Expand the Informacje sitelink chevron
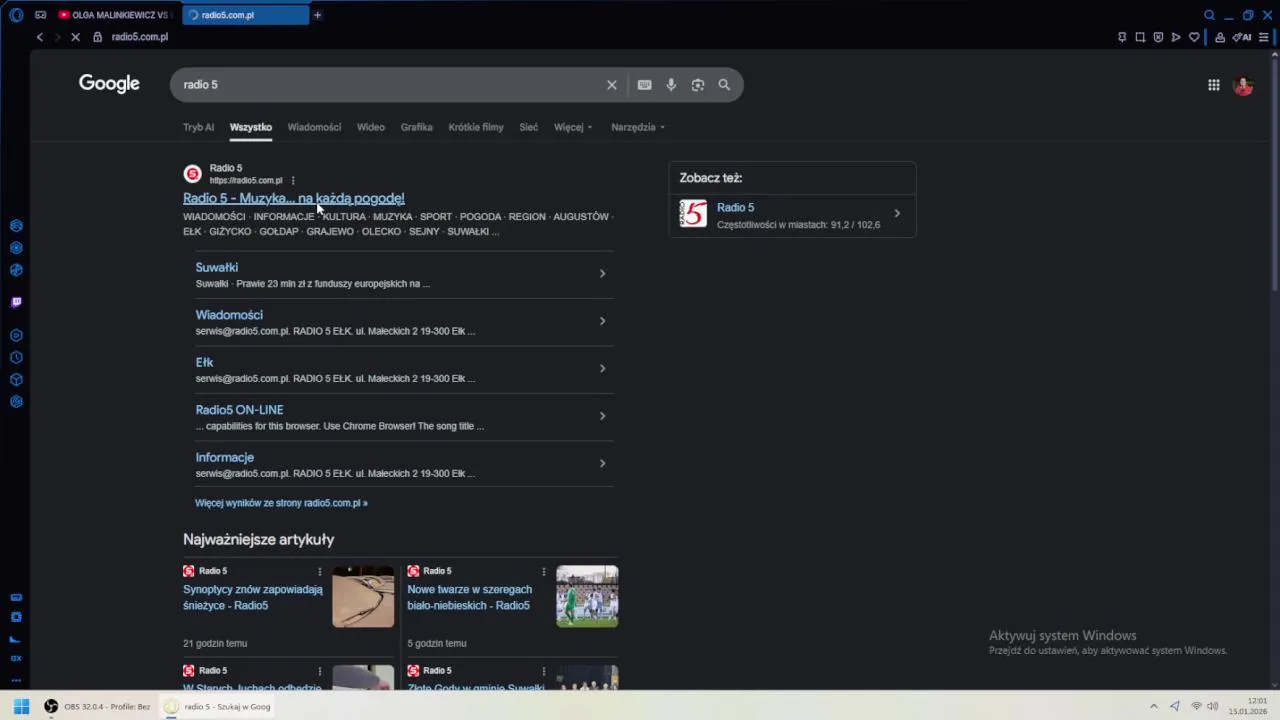The image size is (1280, 720). click(602, 463)
